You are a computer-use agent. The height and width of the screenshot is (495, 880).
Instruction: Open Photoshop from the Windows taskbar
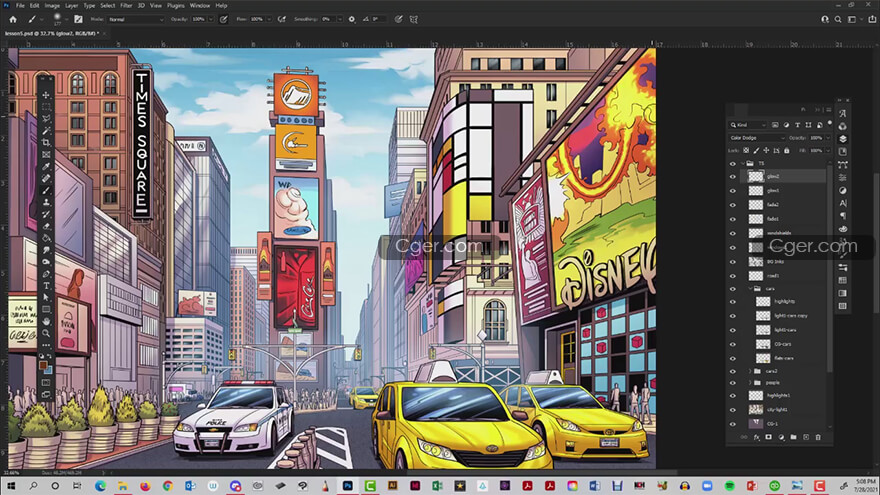coord(347,485)
